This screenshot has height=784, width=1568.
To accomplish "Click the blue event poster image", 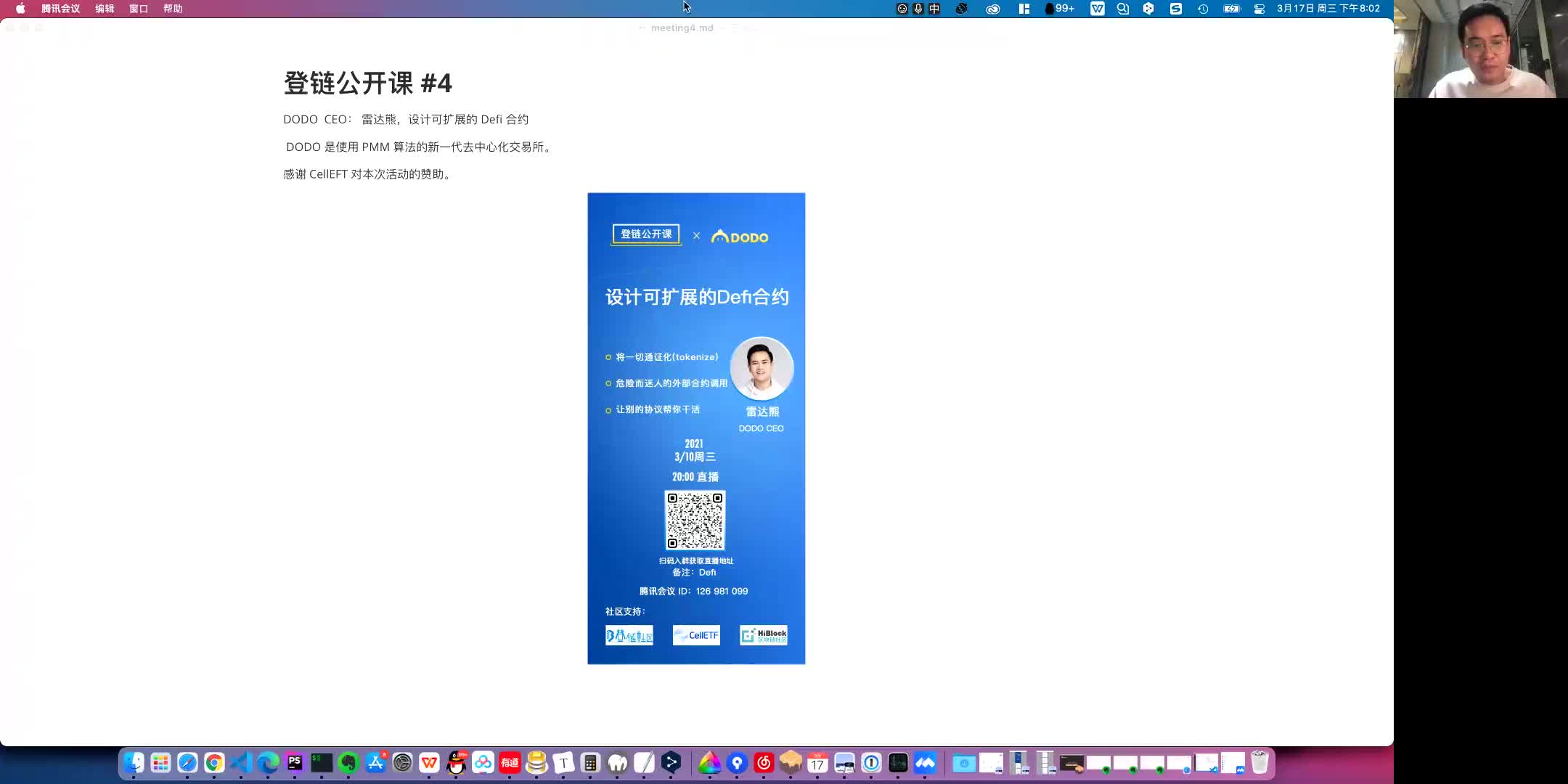I will click(x=696, y=428).
